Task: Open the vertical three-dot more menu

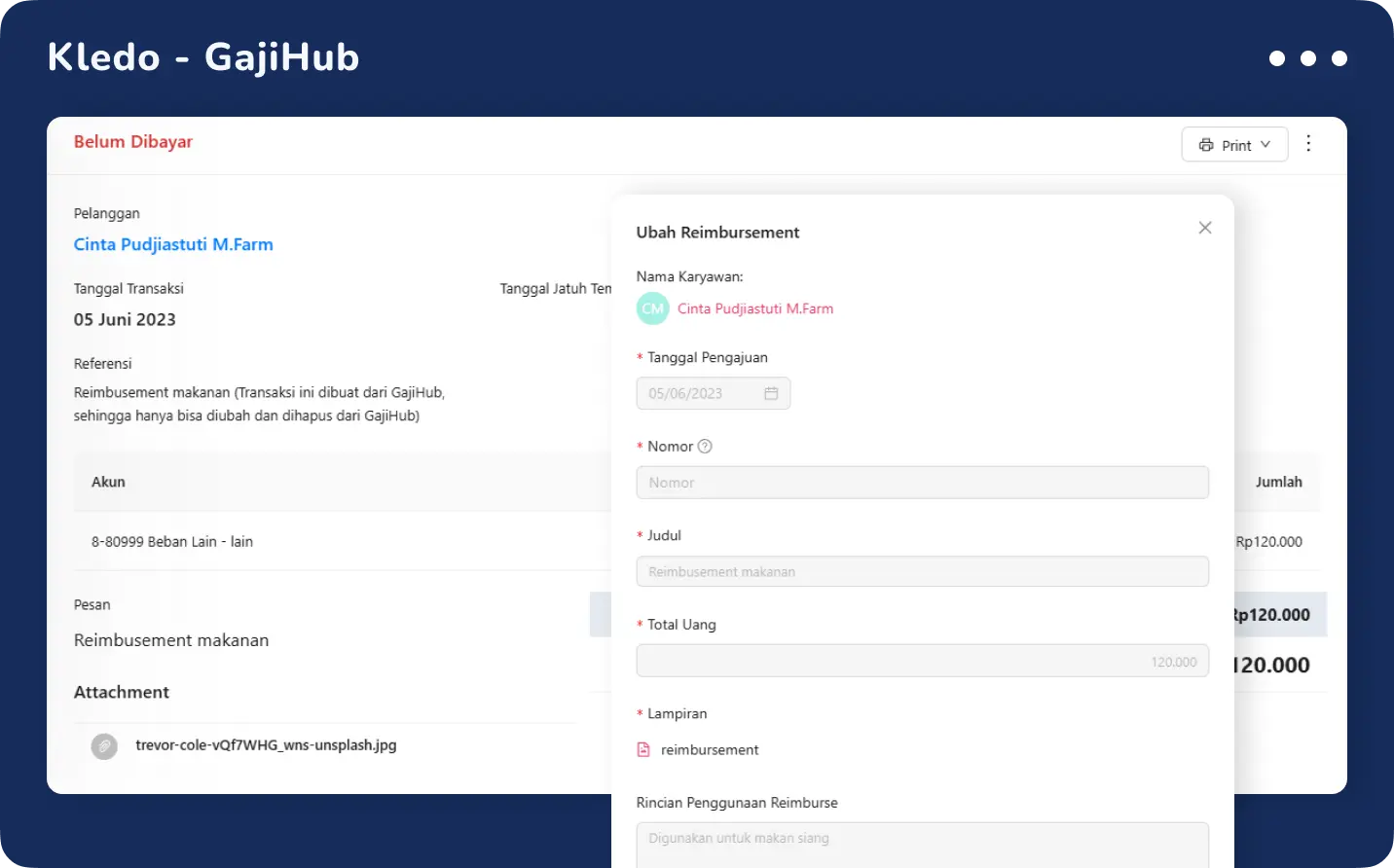Action: pyautogui.click(x=1308, y=144)
